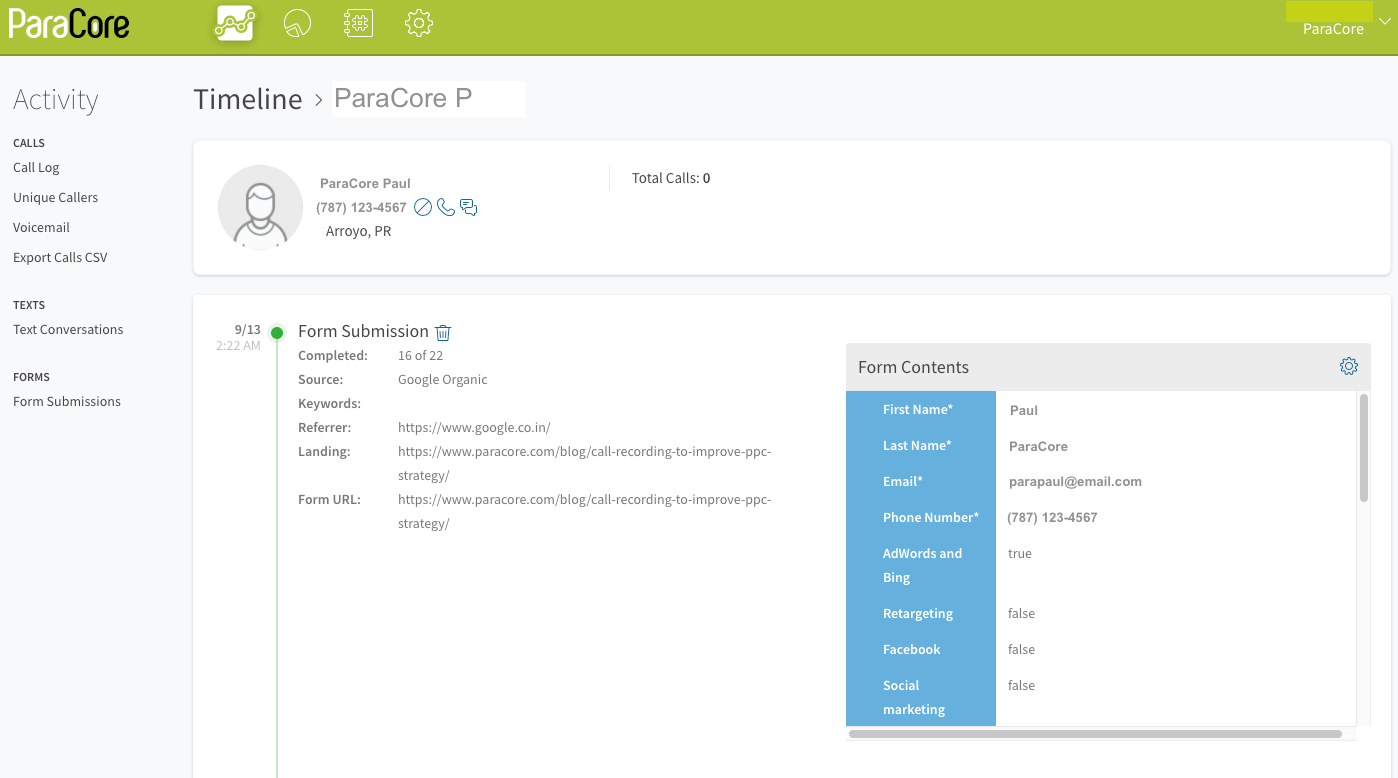Open the Reports pie chart icon
Screen dimensions: 1398x778
(x=297, y=23)
